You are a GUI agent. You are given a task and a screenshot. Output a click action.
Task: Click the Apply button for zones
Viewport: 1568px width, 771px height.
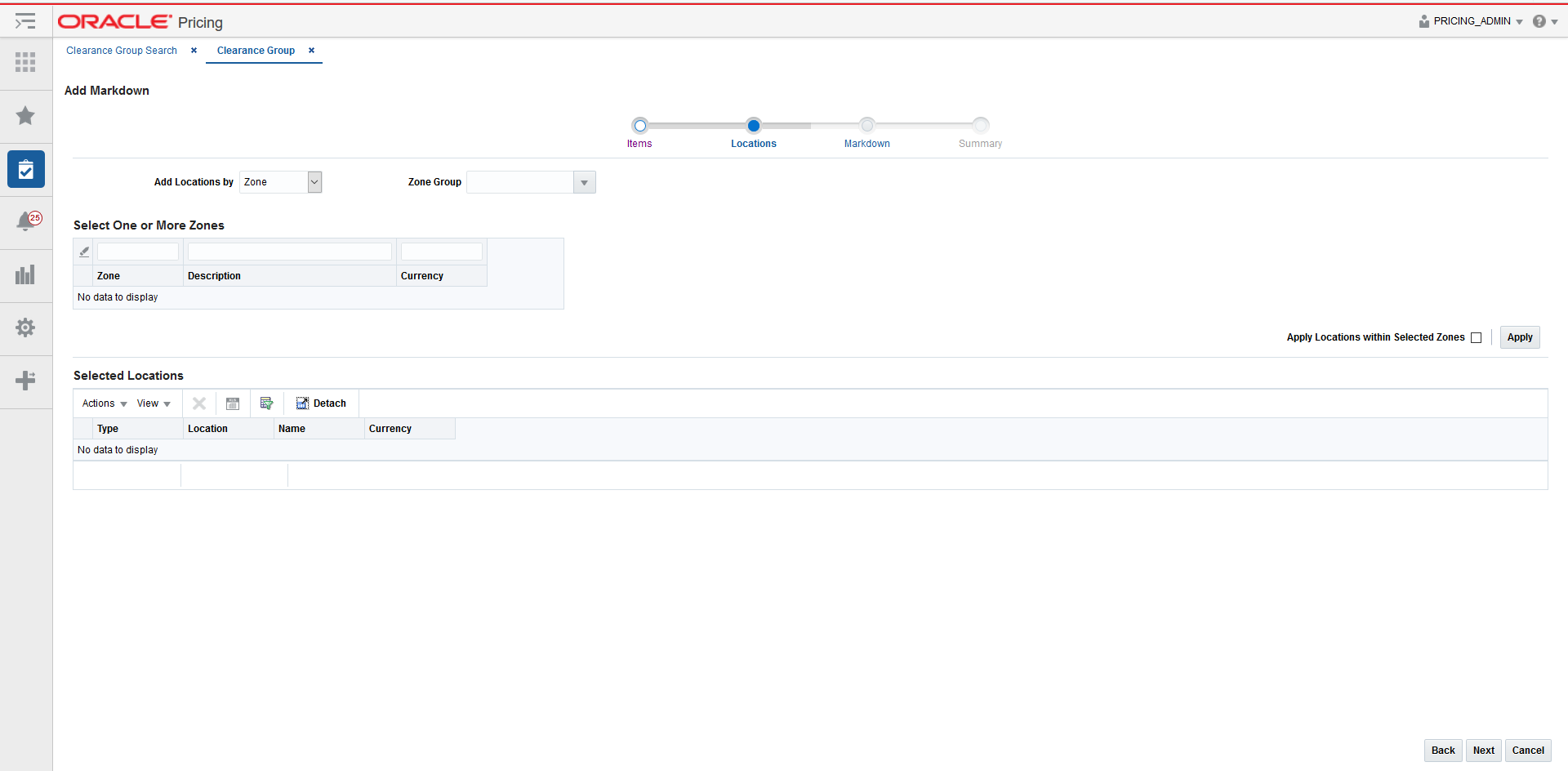click(1519, 336)
